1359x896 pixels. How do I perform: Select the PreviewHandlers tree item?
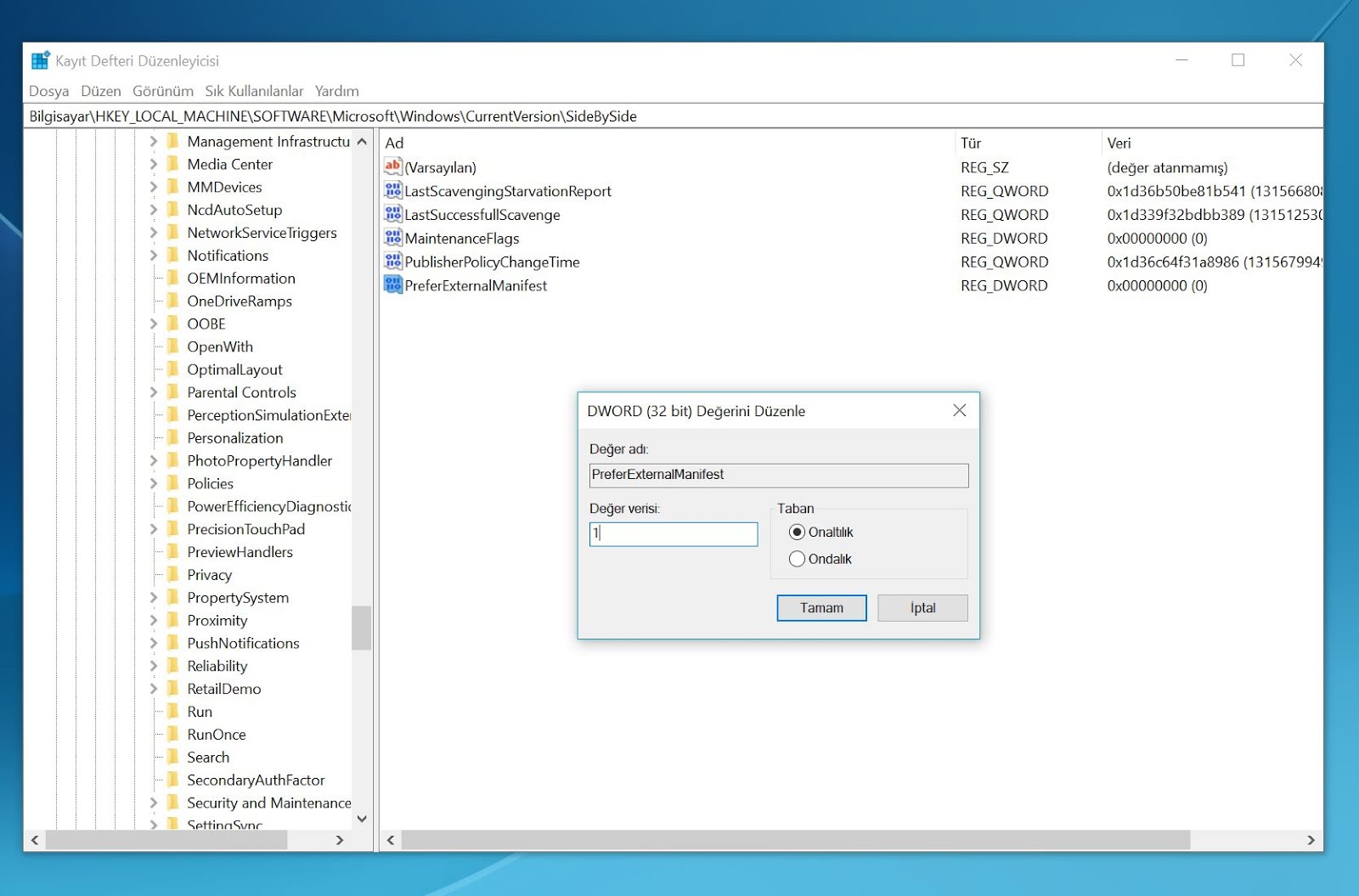tap(240, 552)
